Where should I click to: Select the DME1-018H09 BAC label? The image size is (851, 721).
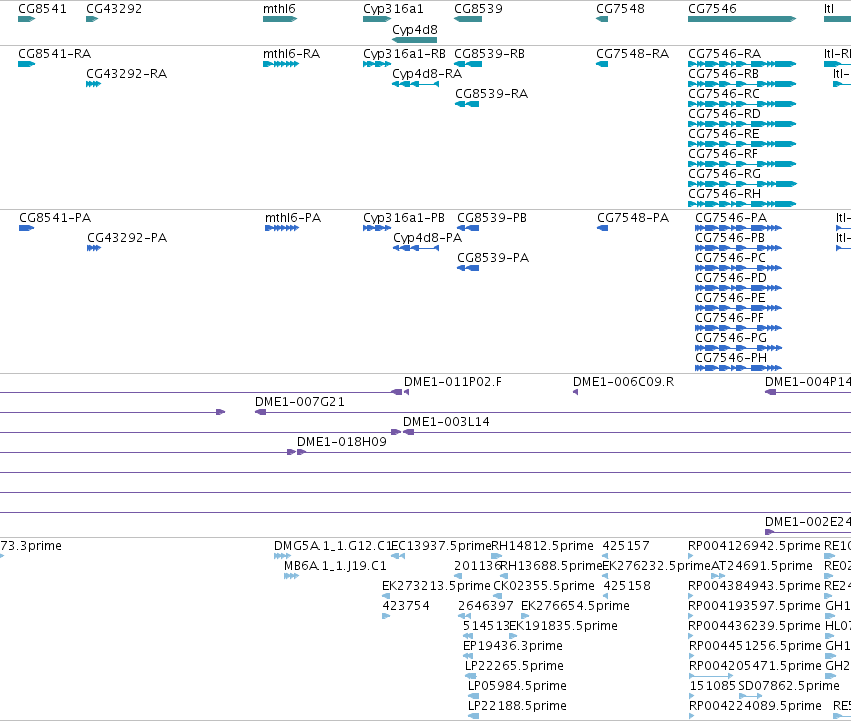[342, 442]
